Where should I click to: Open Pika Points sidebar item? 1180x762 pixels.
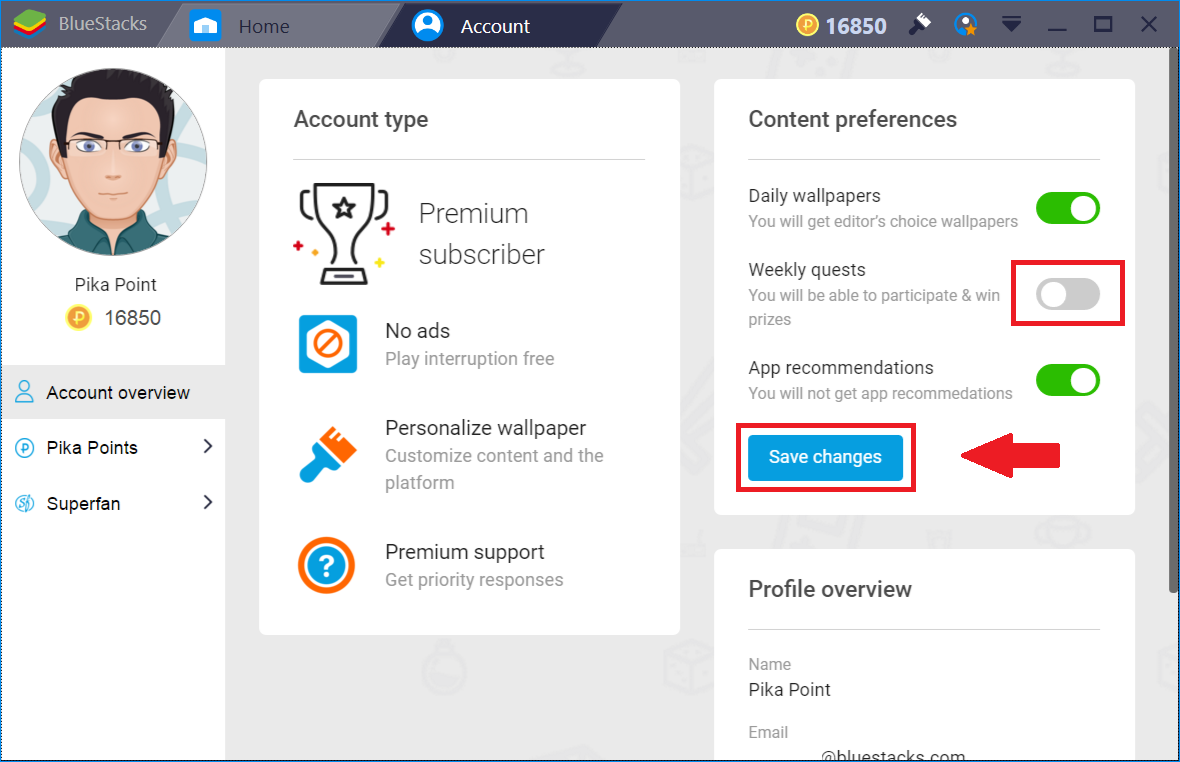pos(113,448)
